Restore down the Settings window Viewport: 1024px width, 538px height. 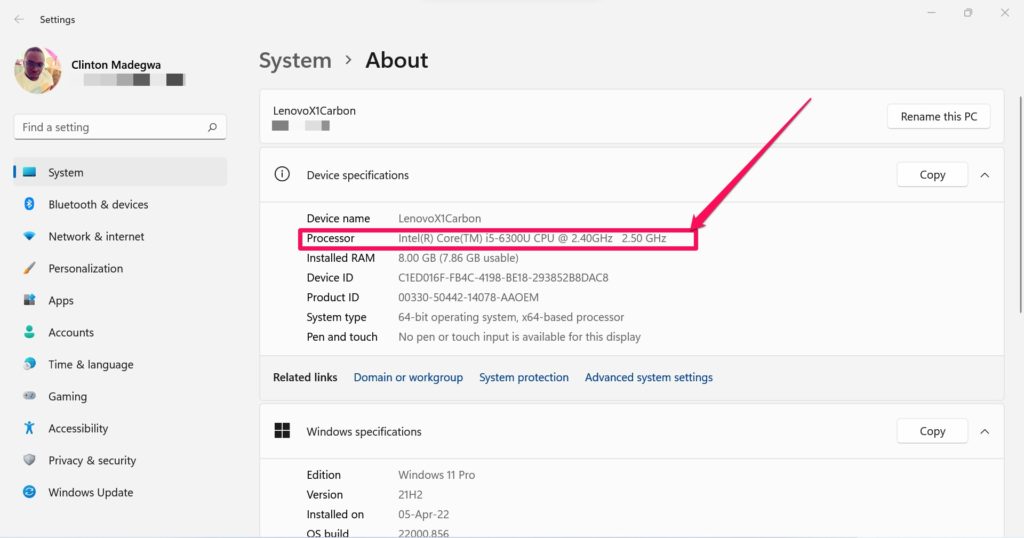(968, 13)
